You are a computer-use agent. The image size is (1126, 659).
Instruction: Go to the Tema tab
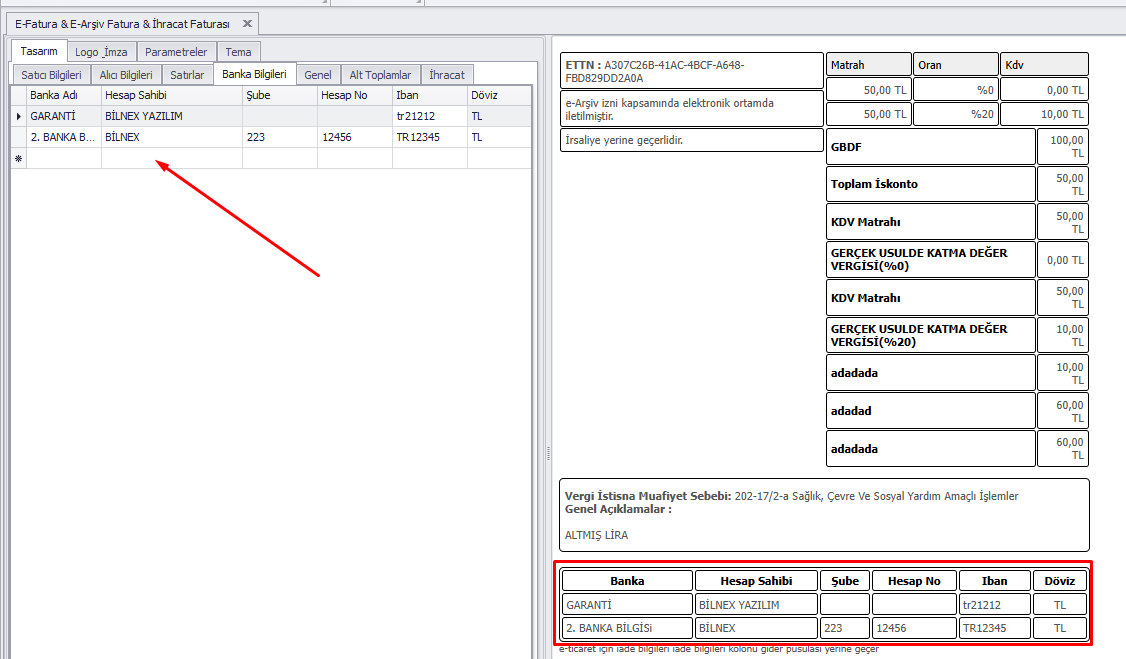(238, 52)
